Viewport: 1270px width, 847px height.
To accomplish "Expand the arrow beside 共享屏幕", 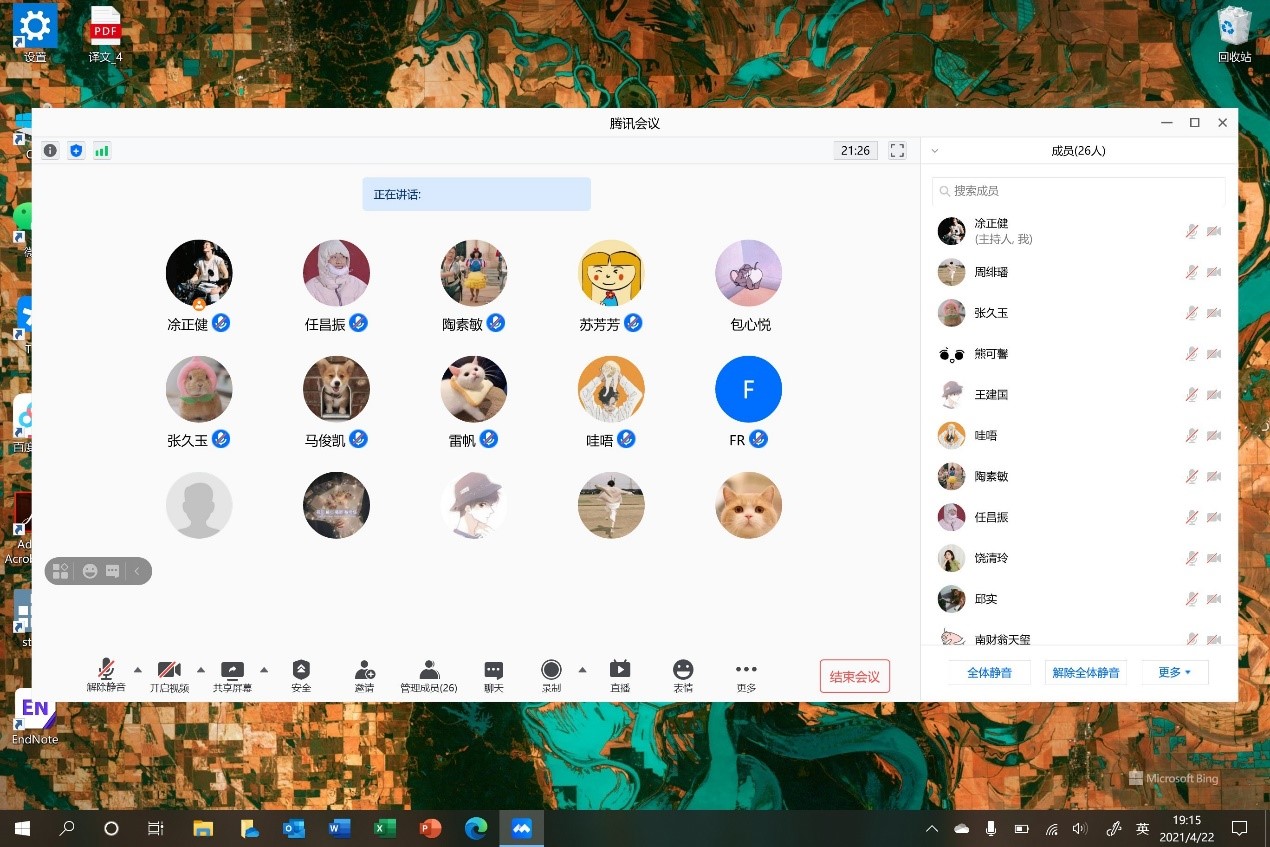I will (x=264, y=669).
